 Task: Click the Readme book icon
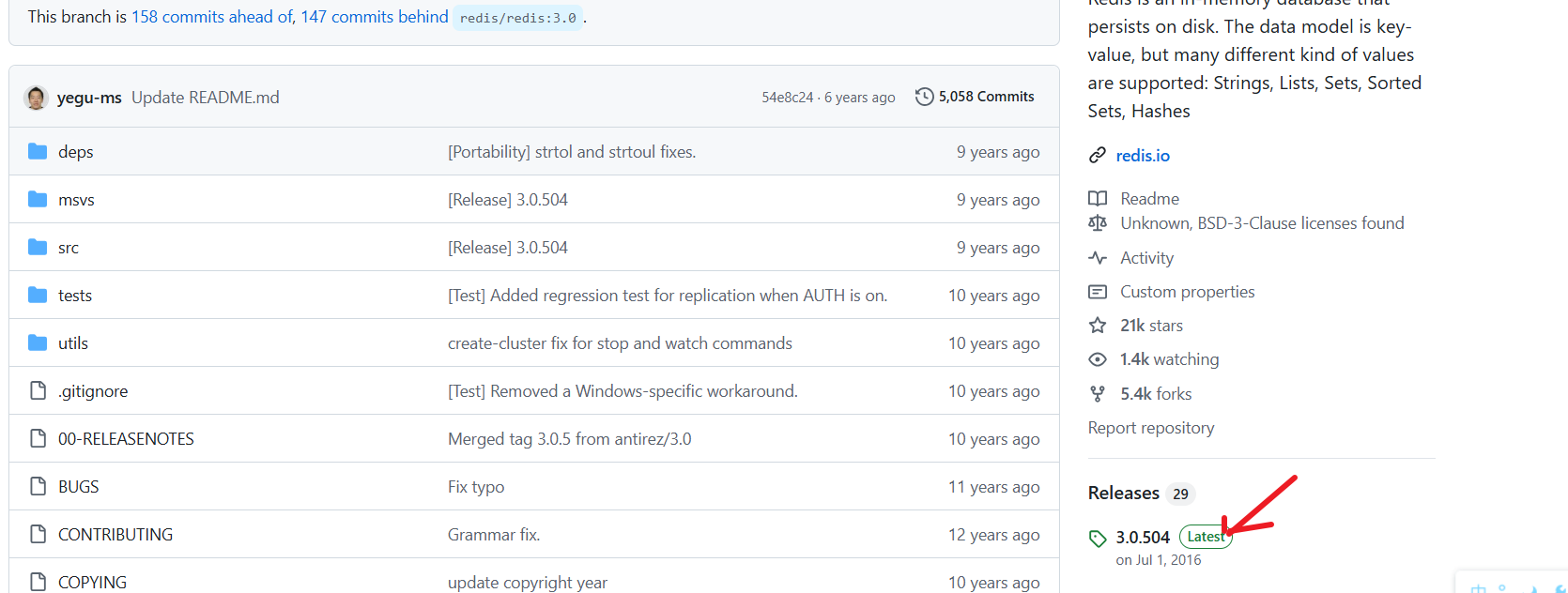tap(1097, 199)
